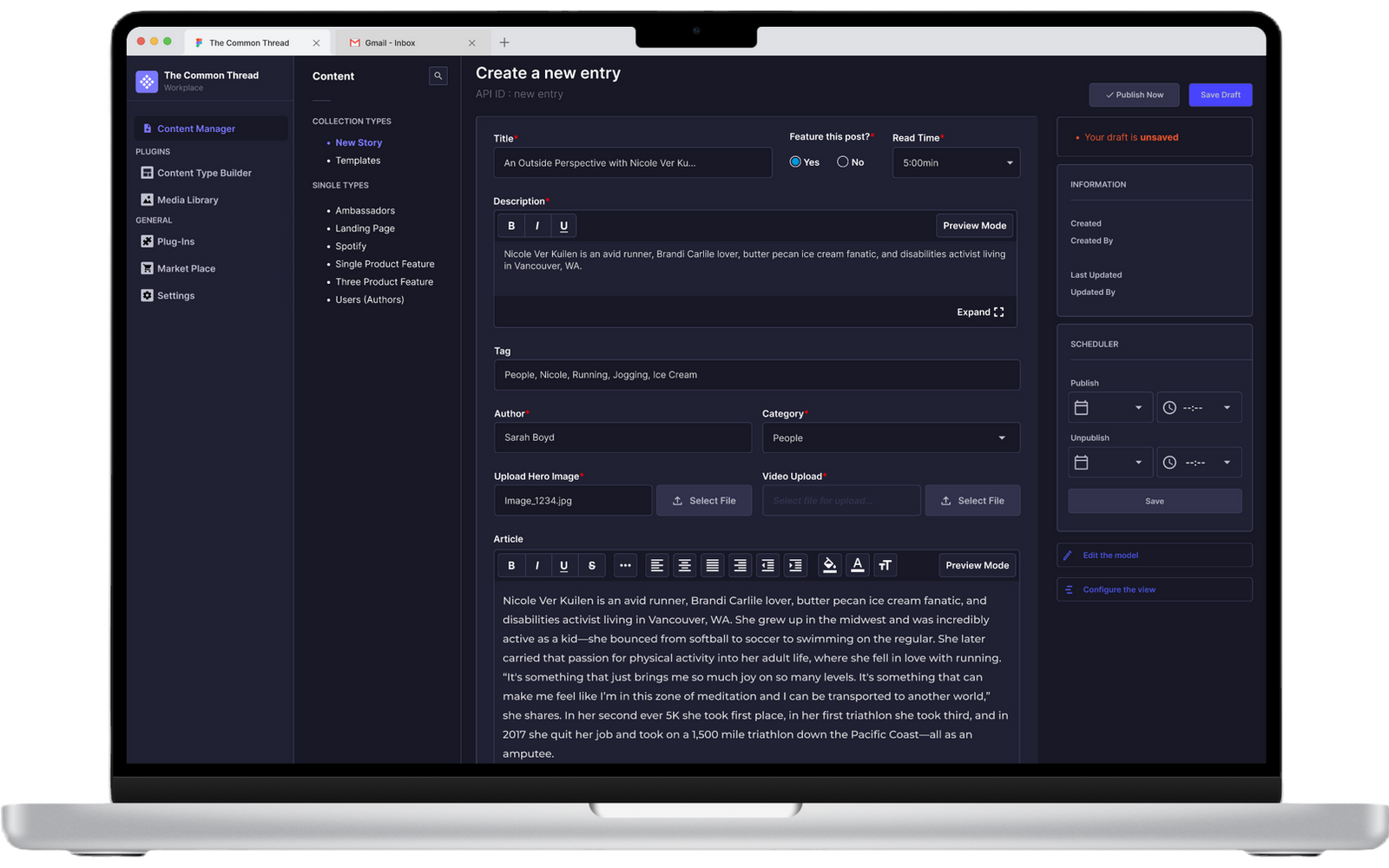
Task: Open the text color tool
Action: 858,566
